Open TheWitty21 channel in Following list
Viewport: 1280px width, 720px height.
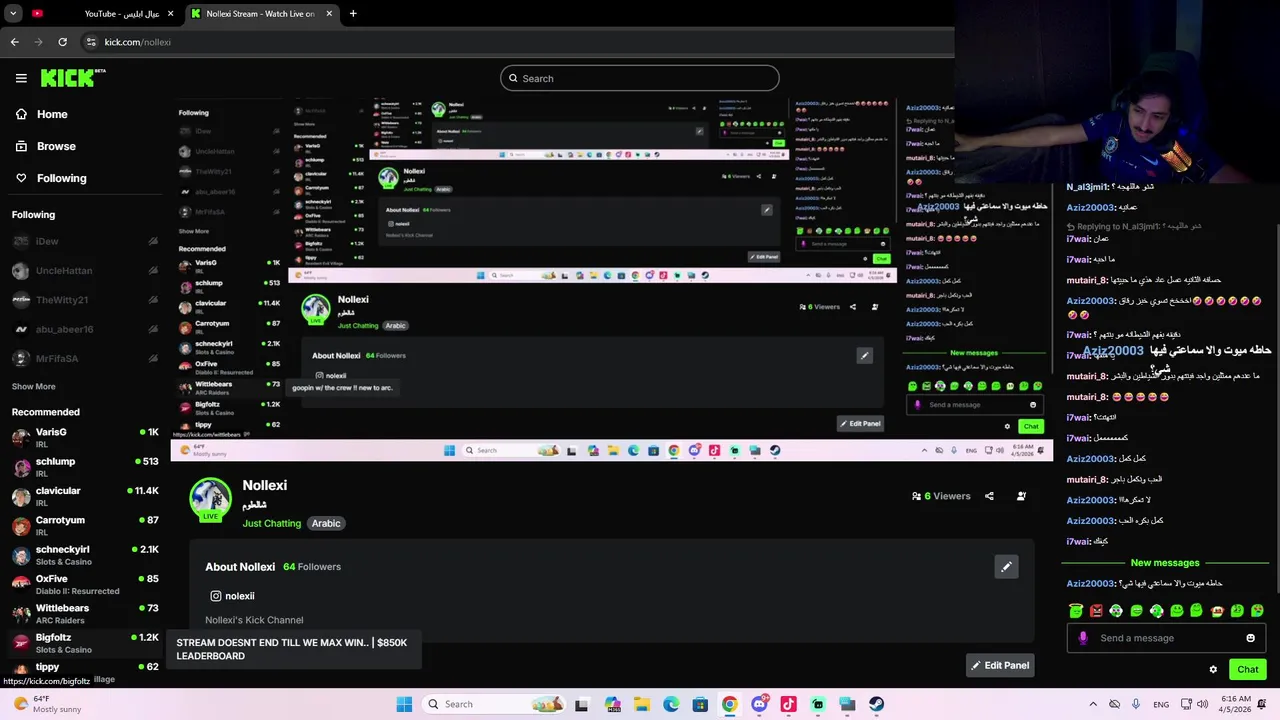pos(84,299)
